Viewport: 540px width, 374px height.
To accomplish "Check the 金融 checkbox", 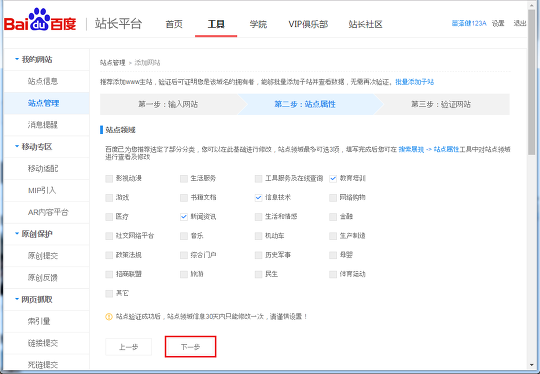I will (333, 217).
